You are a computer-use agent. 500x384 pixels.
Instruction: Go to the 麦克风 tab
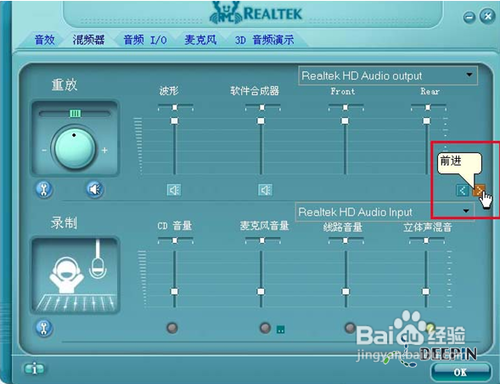[200, 40]
